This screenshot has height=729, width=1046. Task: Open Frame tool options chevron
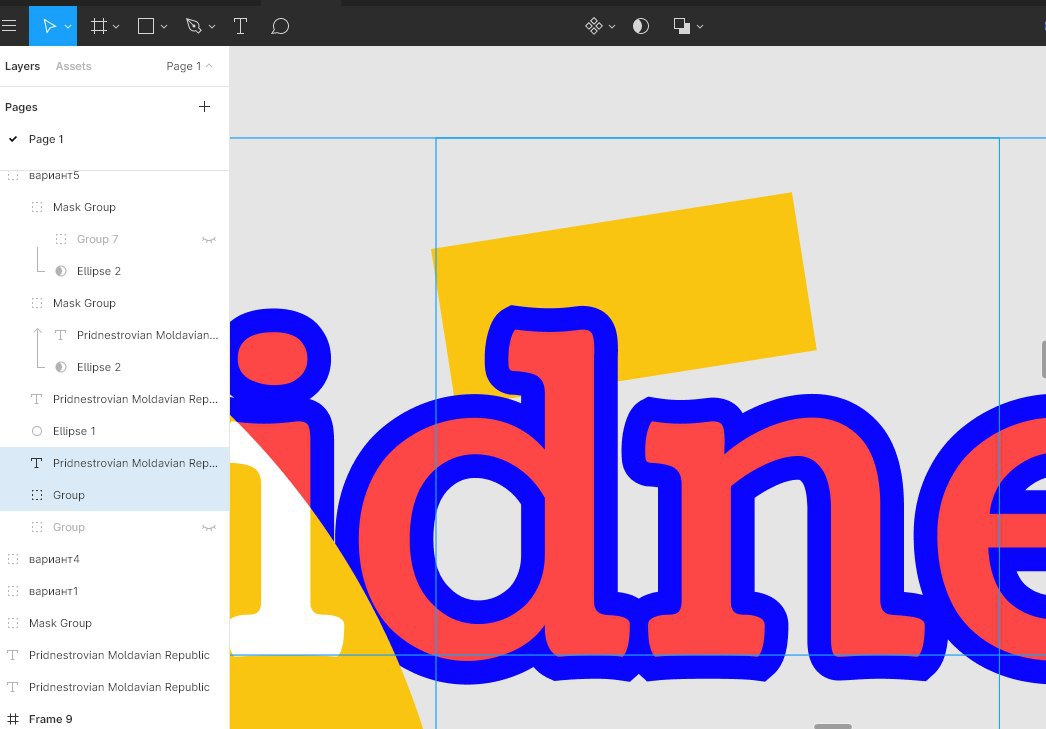(116, 27)
